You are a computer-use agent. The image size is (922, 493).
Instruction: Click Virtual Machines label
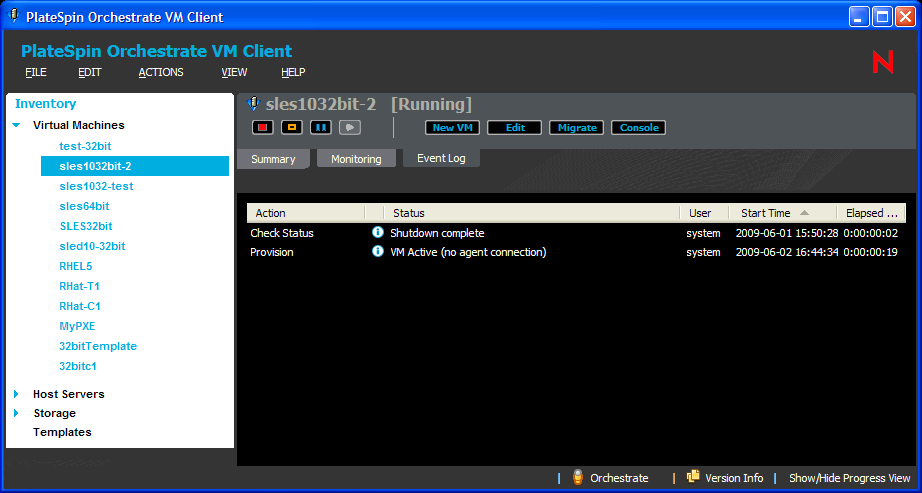coord(79,125)
